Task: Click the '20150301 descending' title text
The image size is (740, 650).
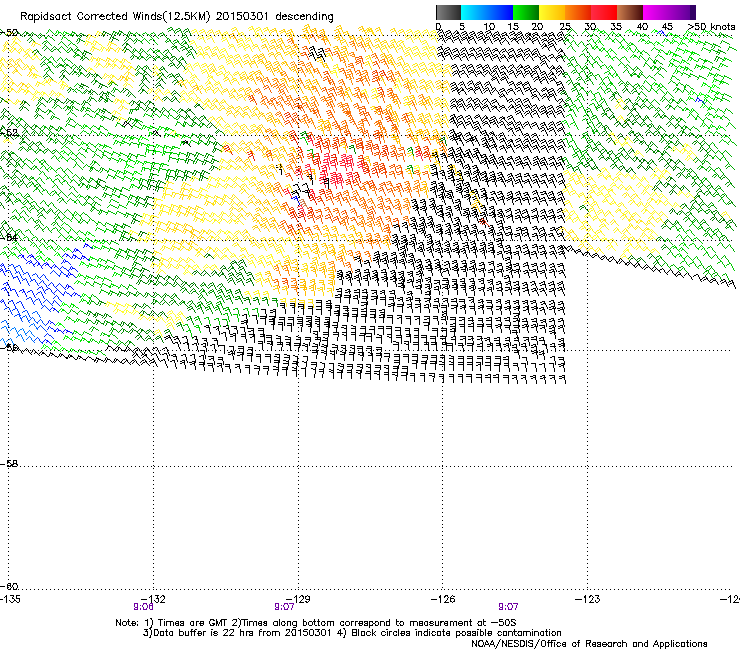Action: (275, 17)
